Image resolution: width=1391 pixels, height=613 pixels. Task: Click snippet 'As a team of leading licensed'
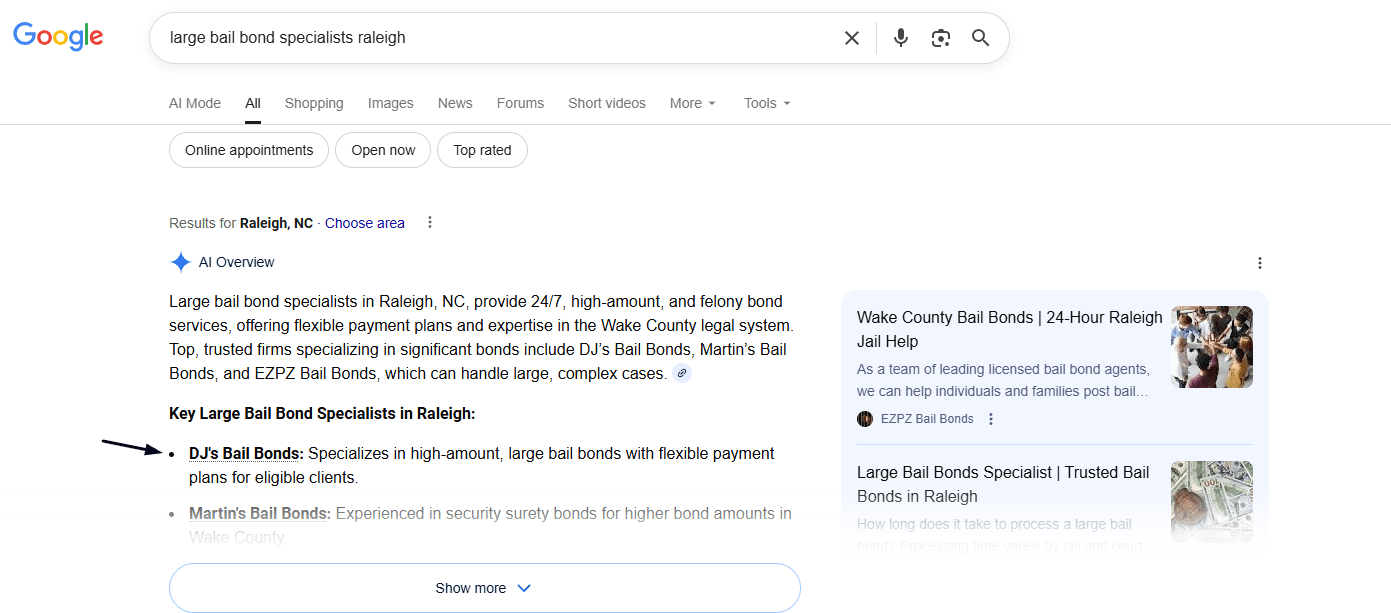click(x=1003, y=380)
